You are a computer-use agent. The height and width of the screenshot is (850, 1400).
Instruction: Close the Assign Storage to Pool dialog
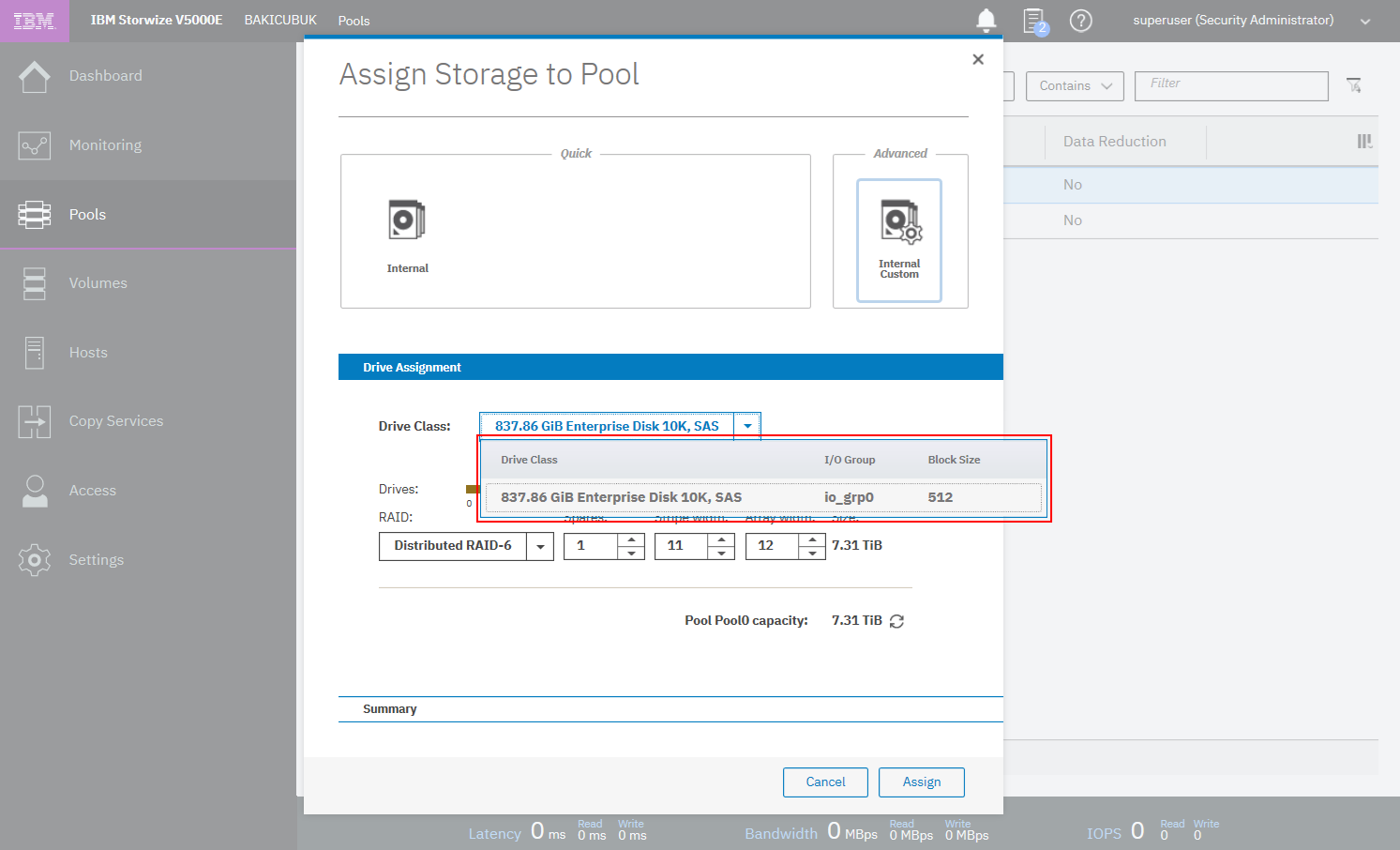(x=978, y=59)
